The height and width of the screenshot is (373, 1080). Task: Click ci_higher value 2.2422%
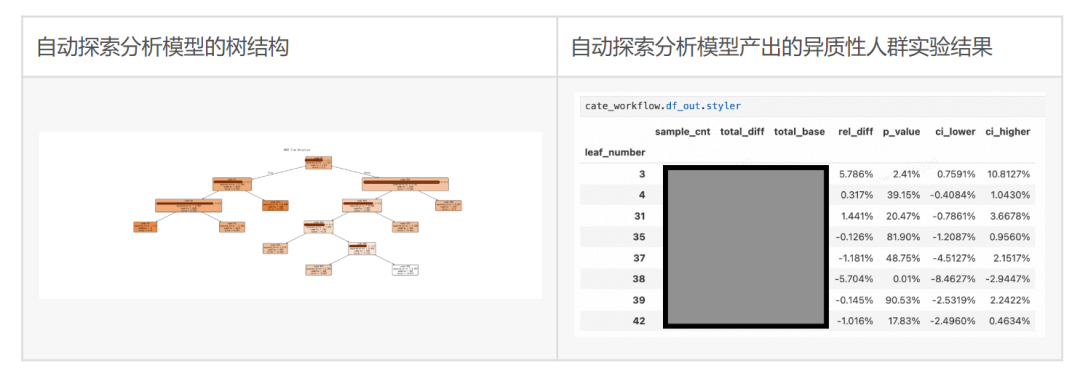(1011, 300)
